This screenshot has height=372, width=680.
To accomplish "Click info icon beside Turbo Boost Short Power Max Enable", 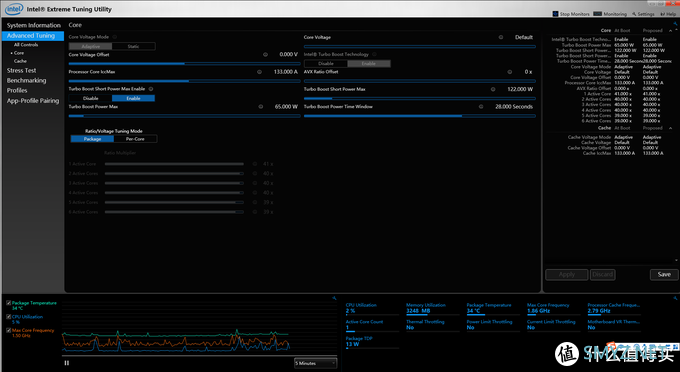I will click(151, 89).
